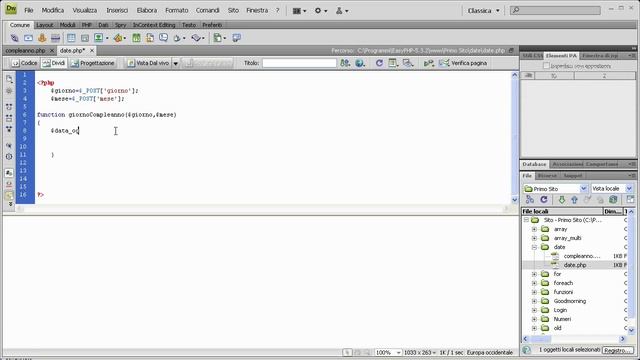The image size is (640, 360).
Task: Switch to the Layout insert tab
Action: tap(44, 25)
